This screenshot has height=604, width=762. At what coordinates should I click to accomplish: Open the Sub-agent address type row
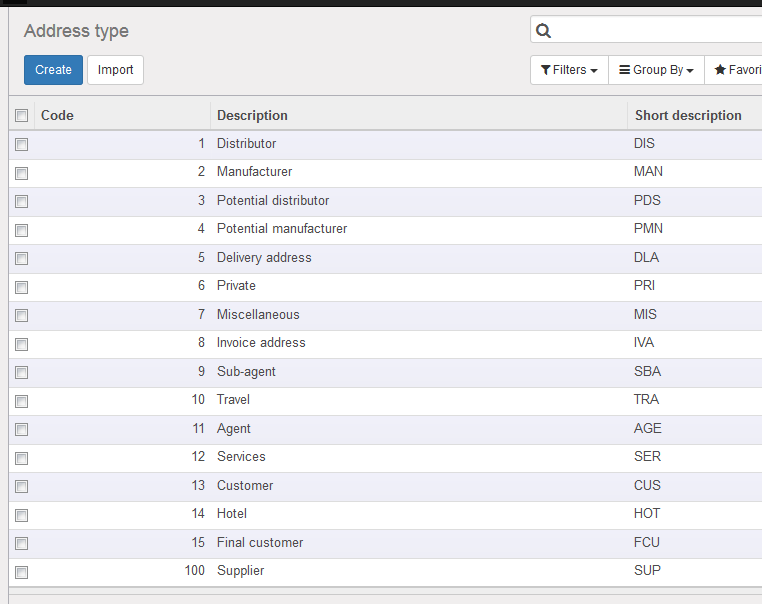click(x=385, y=372)
